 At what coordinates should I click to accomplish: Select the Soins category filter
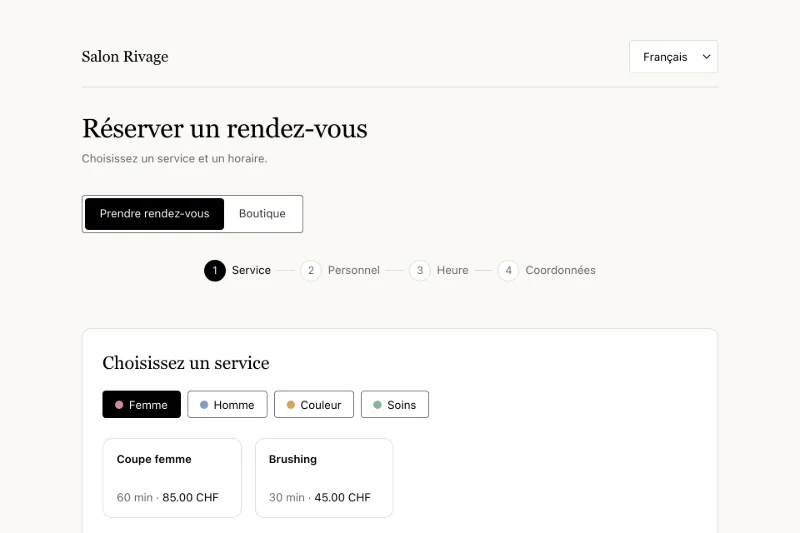pos(395,404)
